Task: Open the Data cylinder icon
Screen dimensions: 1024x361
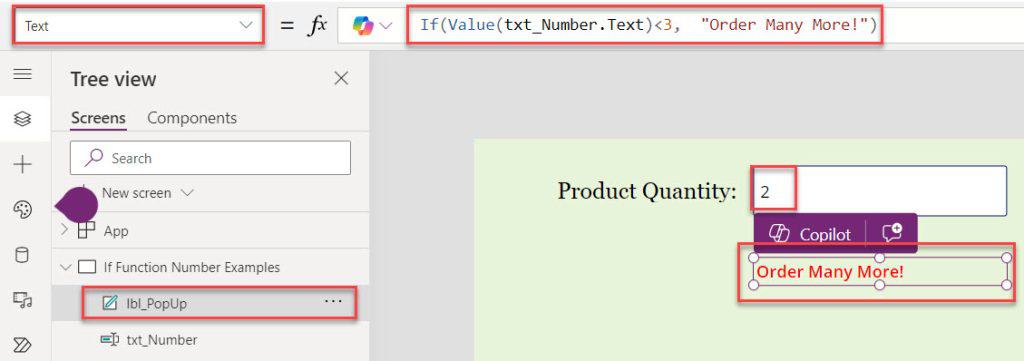Action: coord(23,255)
